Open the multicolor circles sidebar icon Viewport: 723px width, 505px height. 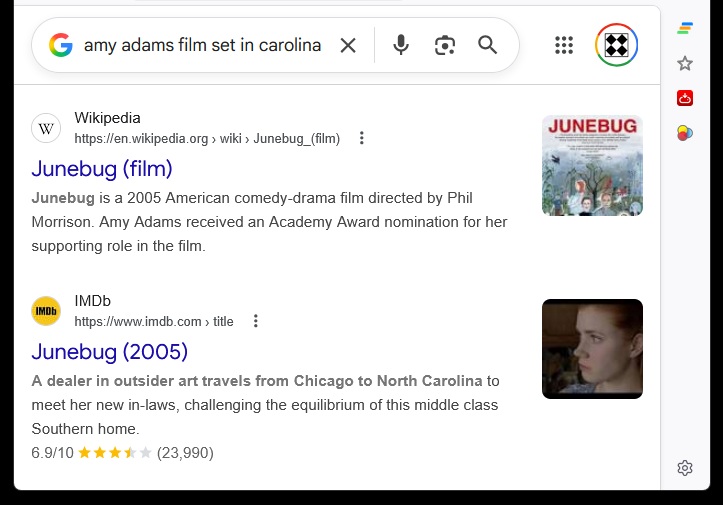tap(685, 132)
